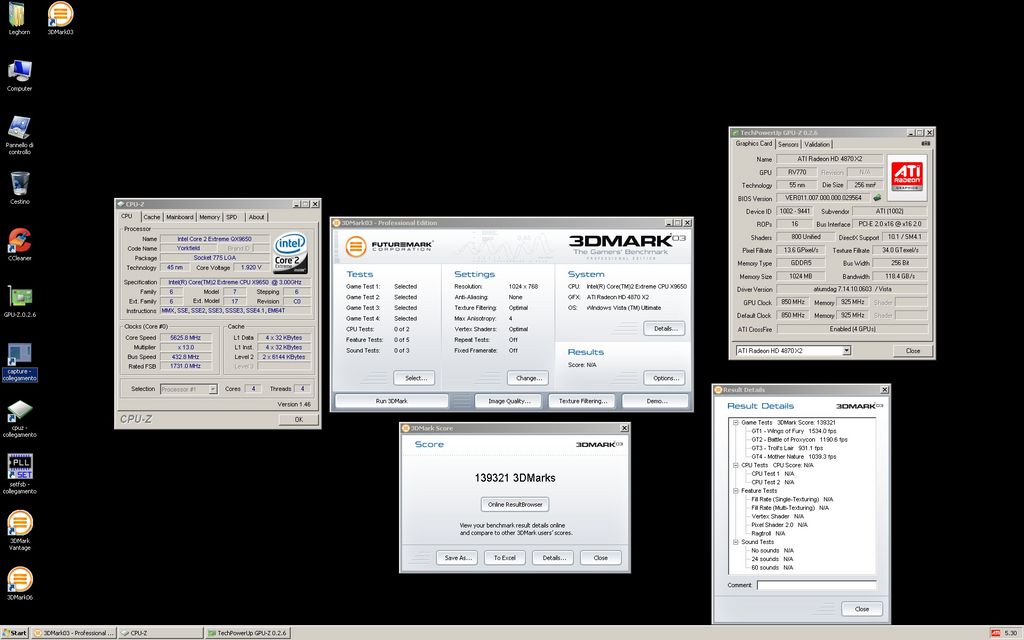The image size is (1024, 640).
Task: Click the screenshot camera icon in GPU-Z
Action: 925,143
